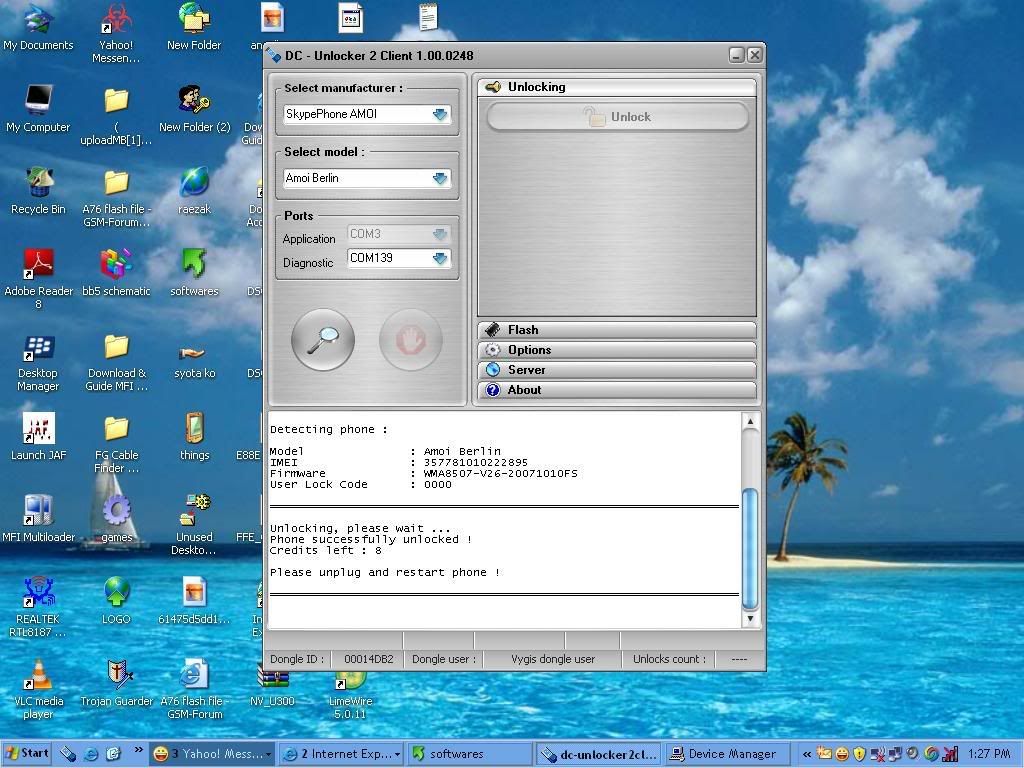The width and height of the screenshot is (1024, 768).
Task: Select the 61475d5dd1 file icon
Action: click(195, 601)
